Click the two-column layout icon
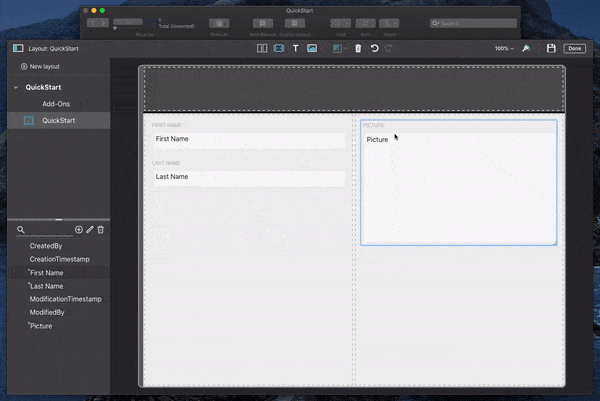 262,48
